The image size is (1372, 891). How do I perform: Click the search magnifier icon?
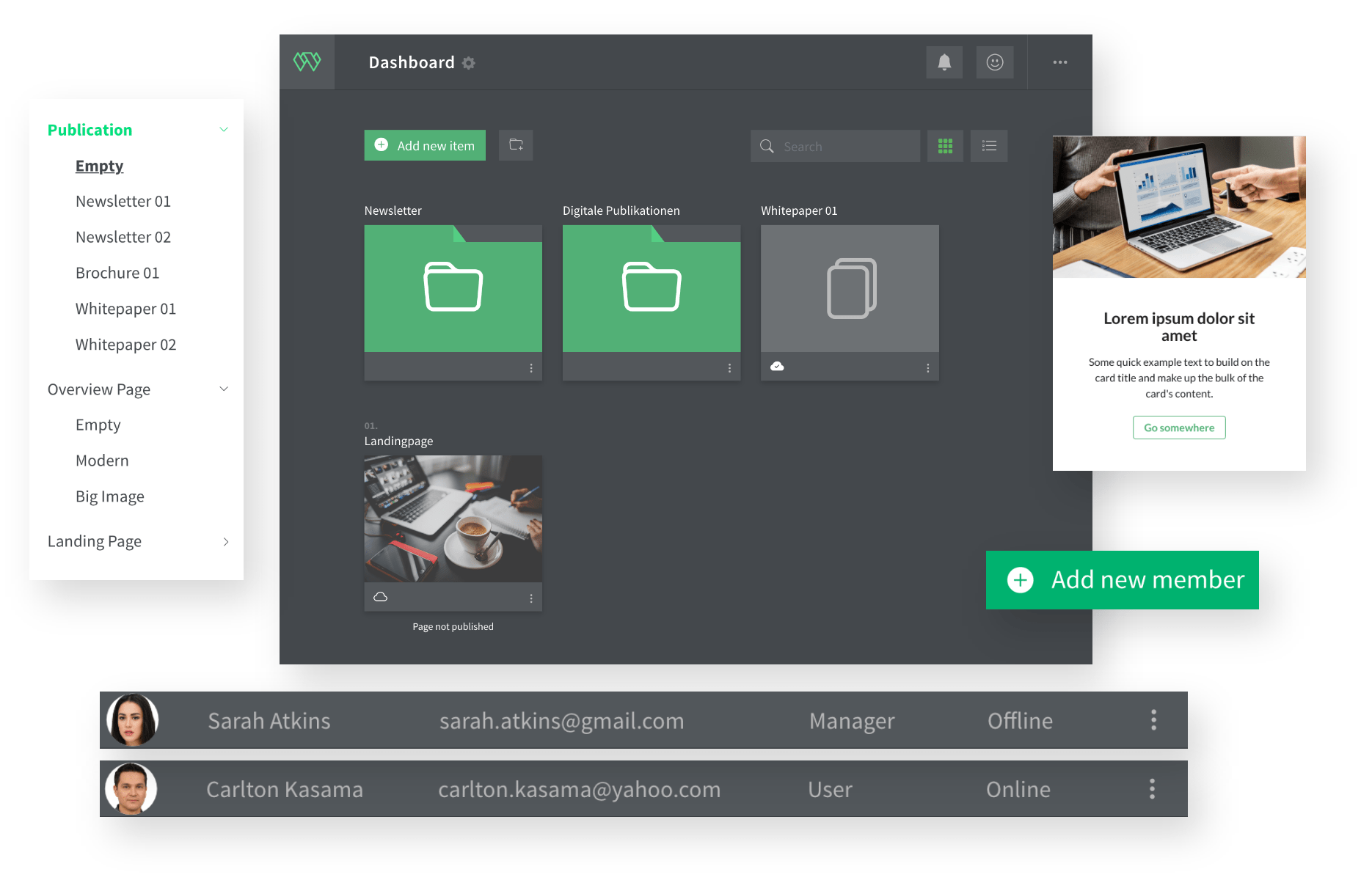(x=767, y=146)
